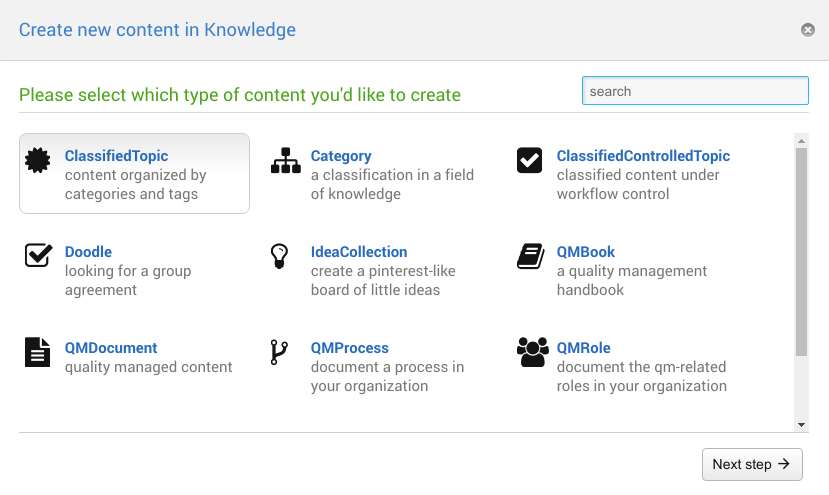Pick the IdeaCollection title link

(359, 252)
